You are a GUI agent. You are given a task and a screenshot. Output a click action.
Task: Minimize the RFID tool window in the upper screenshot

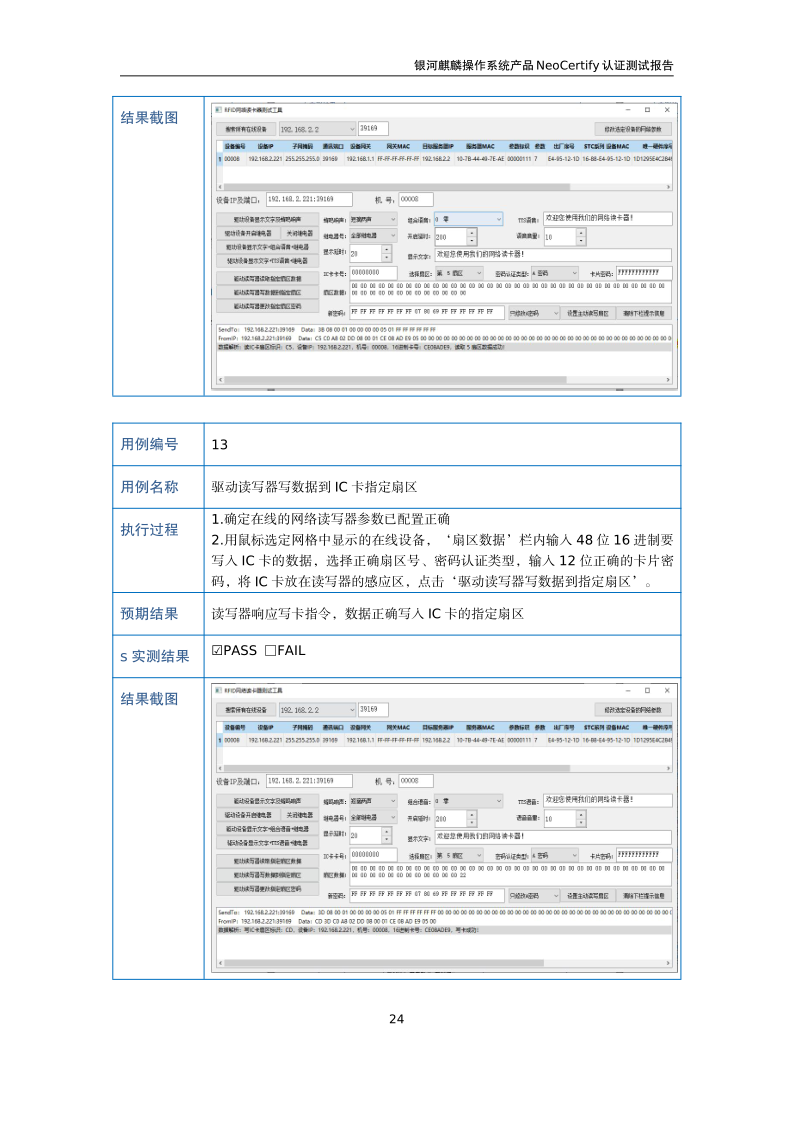626,109
